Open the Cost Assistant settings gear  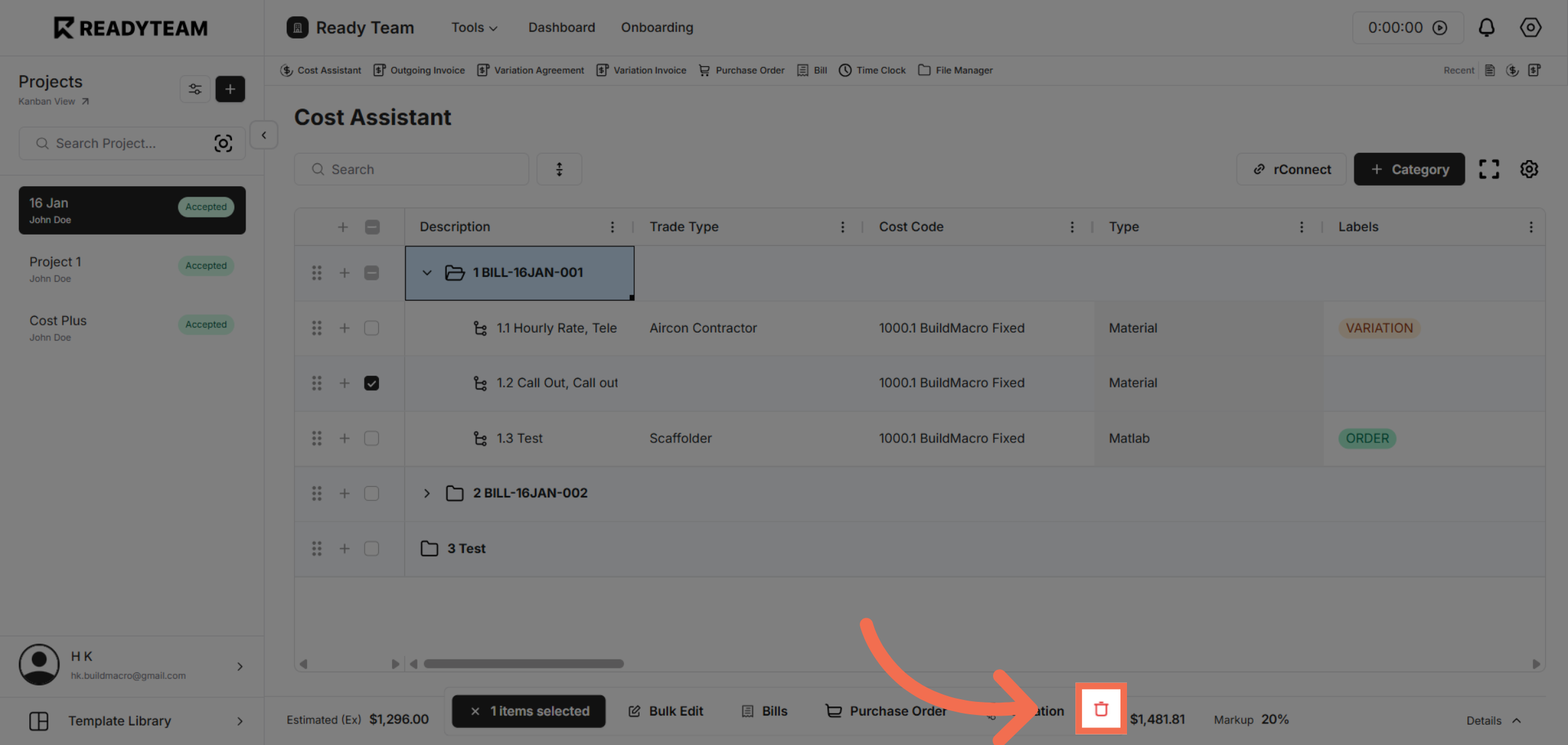click(x=1528, y=169)
